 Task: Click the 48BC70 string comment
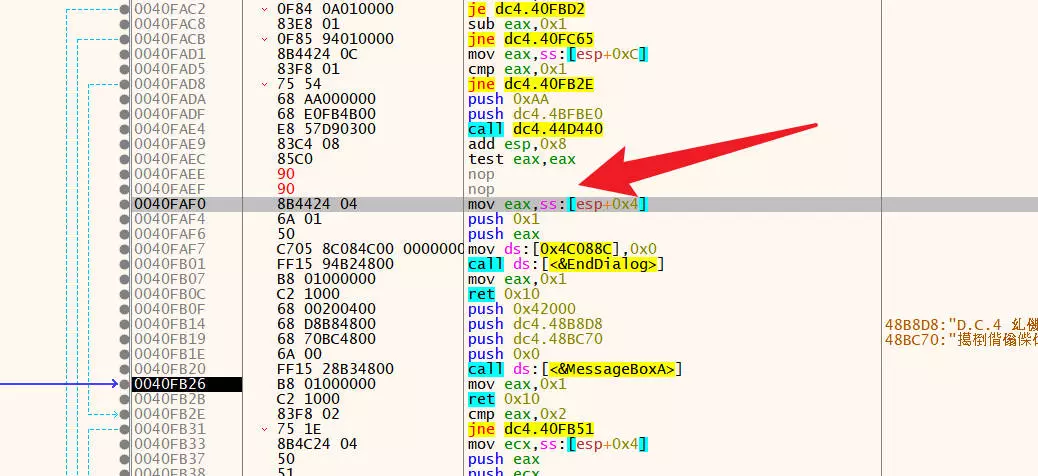(960, 339)
